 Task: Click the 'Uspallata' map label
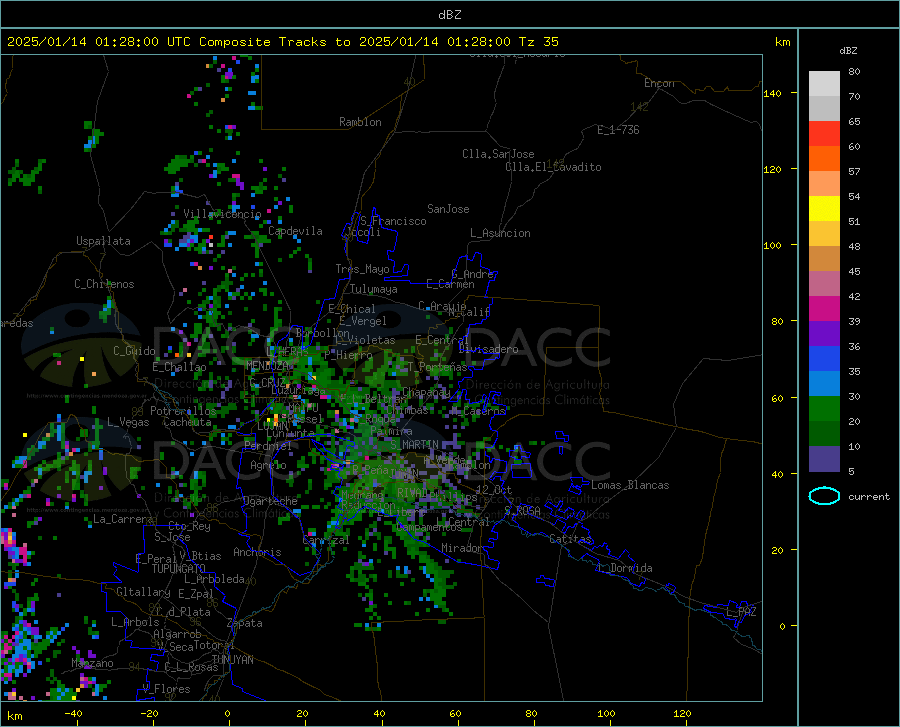tap(103, 241)
